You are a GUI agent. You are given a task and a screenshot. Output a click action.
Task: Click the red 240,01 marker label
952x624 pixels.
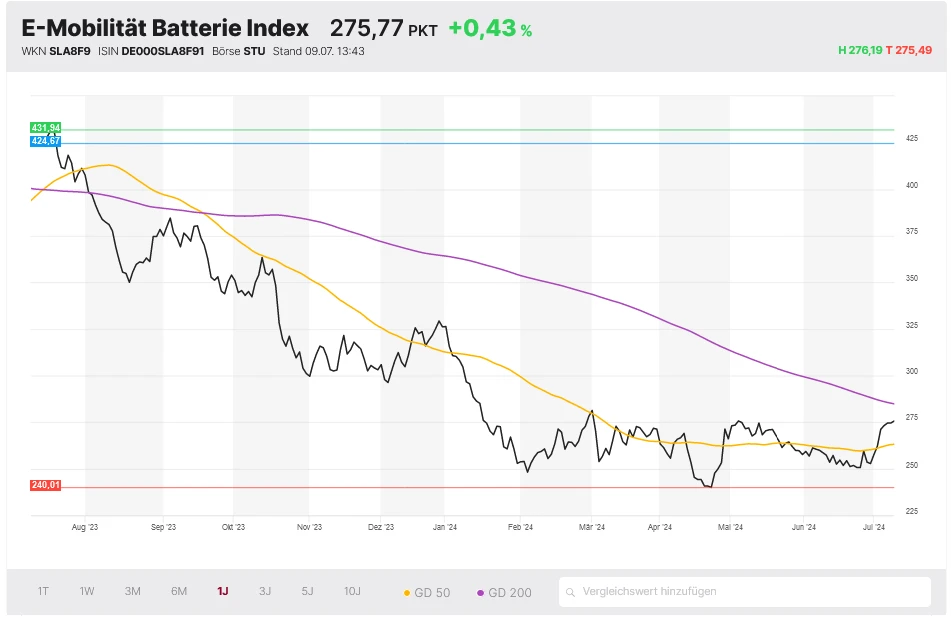click(x=44, y=485)
